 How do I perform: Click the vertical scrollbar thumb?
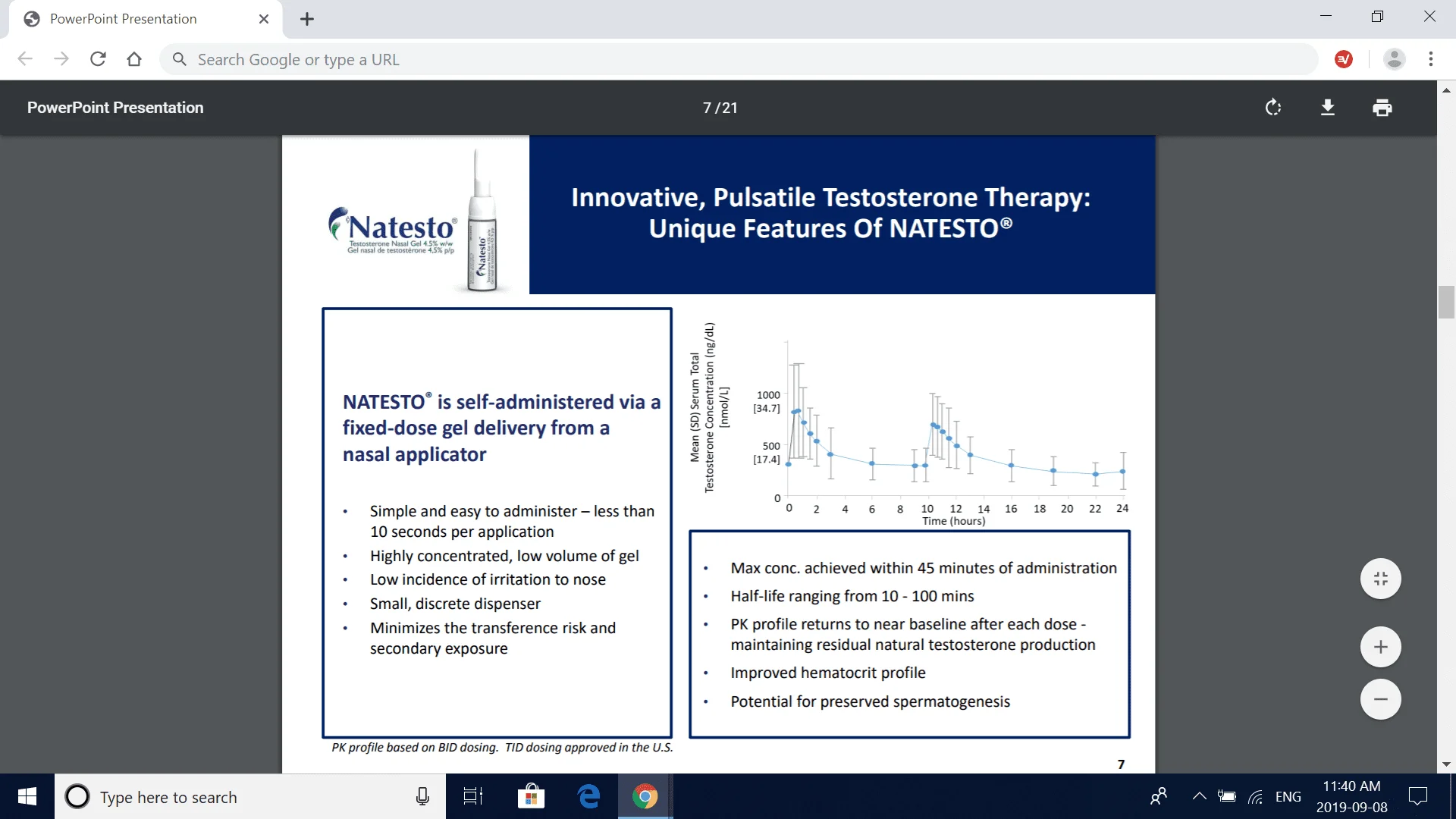click(x=1446, y=302)
